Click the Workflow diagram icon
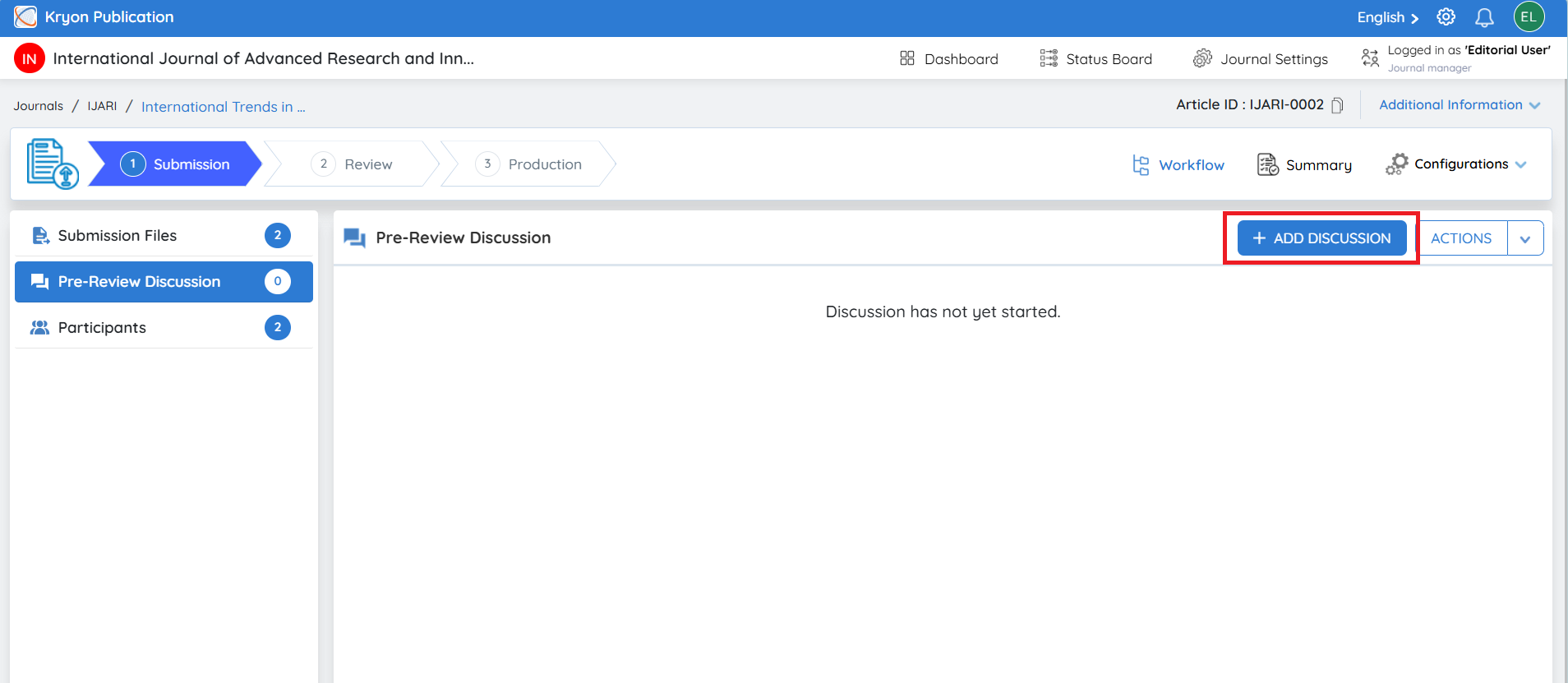 coord(1141,165)
